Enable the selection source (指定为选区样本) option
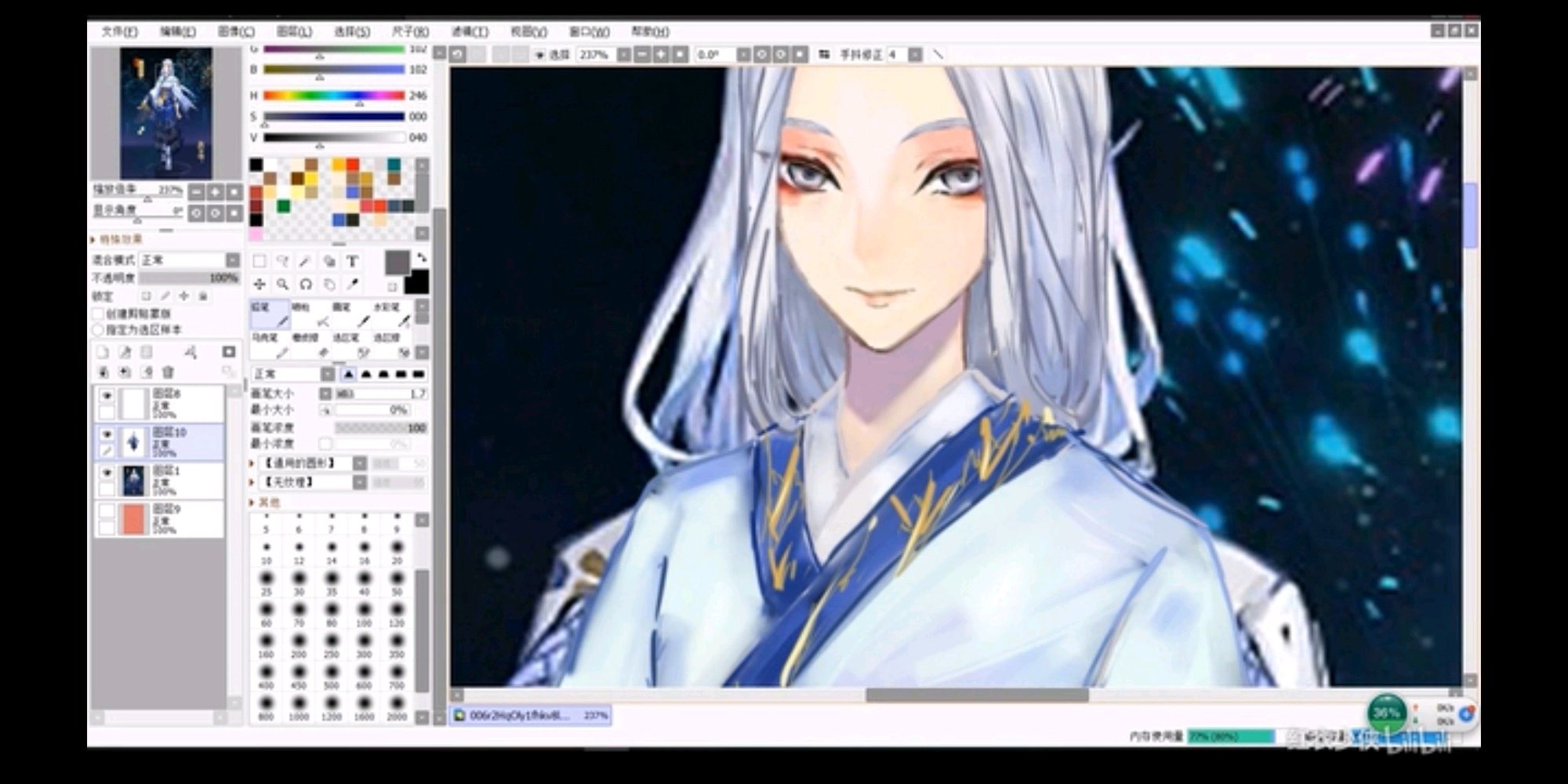The width and height of the screenshot is (1568, 784). [99, 330]
